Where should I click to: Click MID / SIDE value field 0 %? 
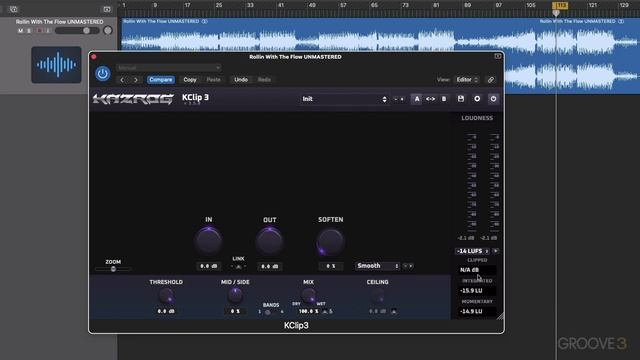(235, 311)
